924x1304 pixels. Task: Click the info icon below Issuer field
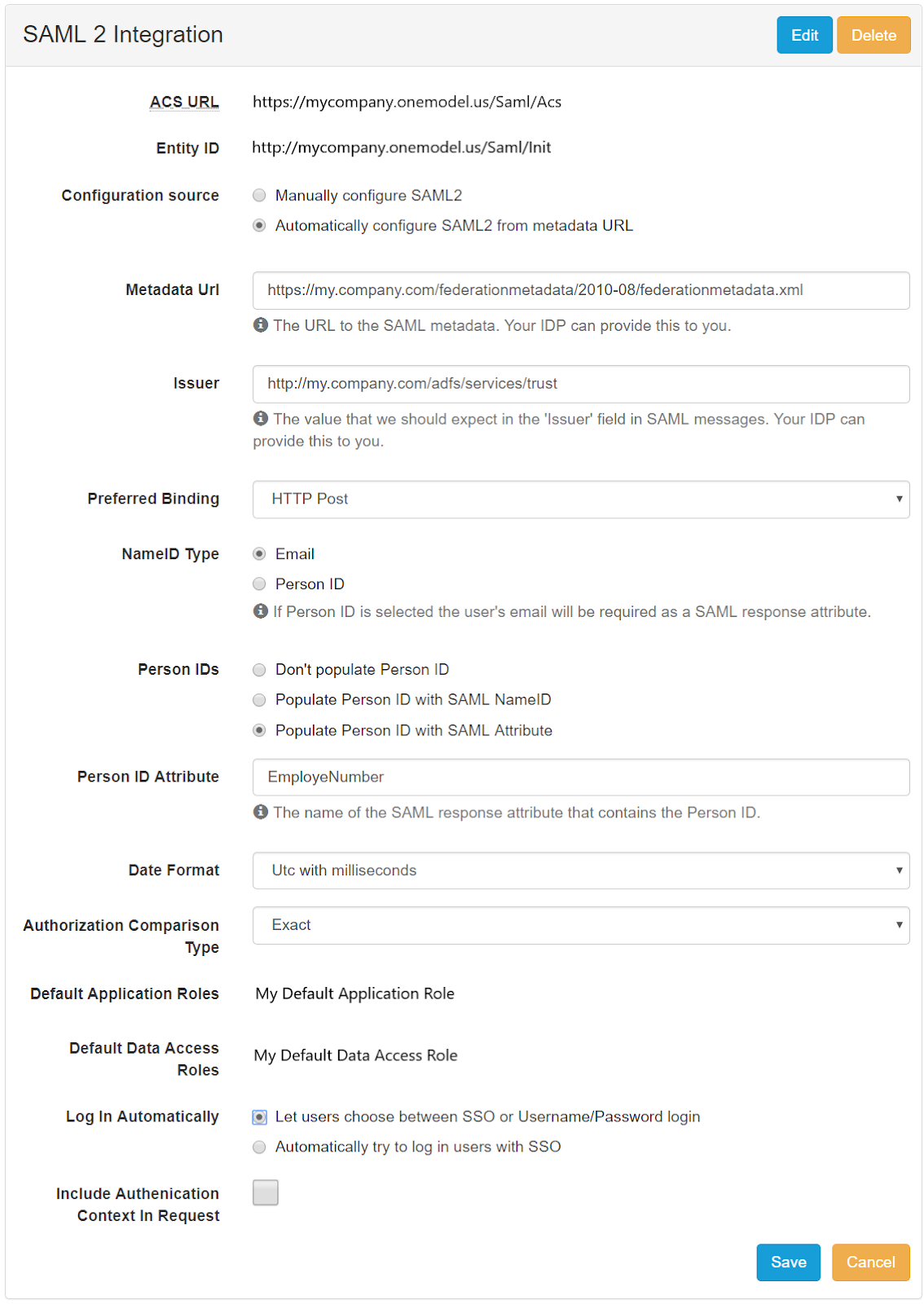(x=261, y=418)
